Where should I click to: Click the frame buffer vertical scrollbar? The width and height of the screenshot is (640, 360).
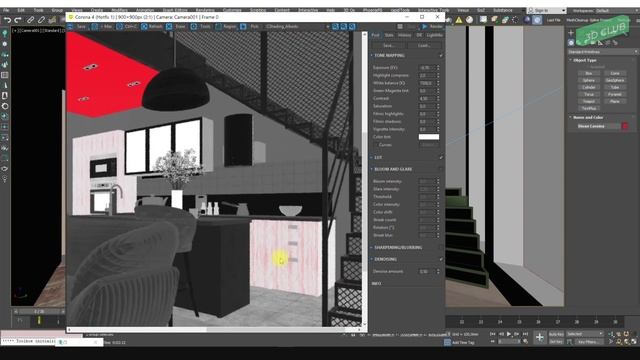coord(364,180)
